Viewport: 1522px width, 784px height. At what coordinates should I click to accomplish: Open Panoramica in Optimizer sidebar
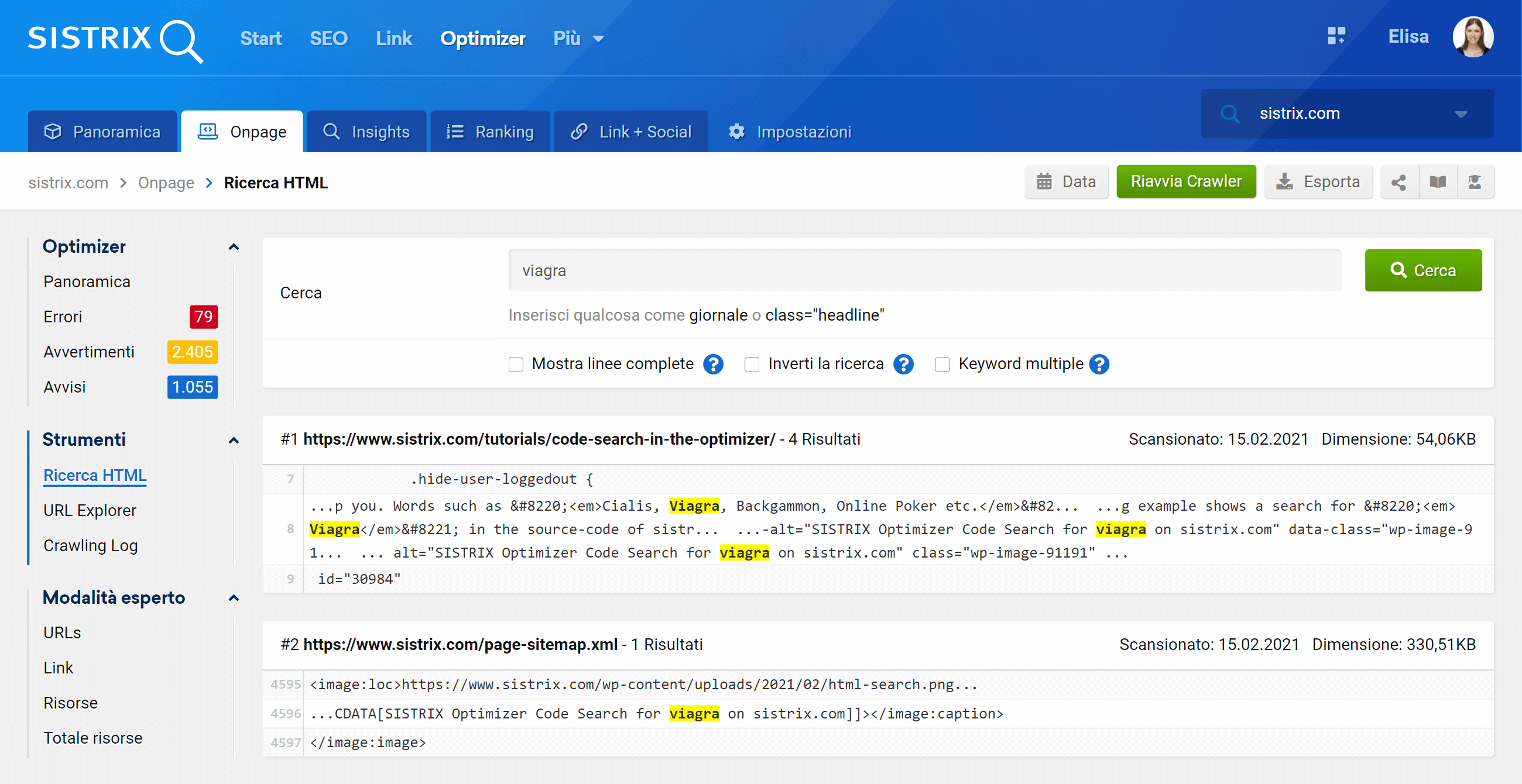tap(87, 282)
